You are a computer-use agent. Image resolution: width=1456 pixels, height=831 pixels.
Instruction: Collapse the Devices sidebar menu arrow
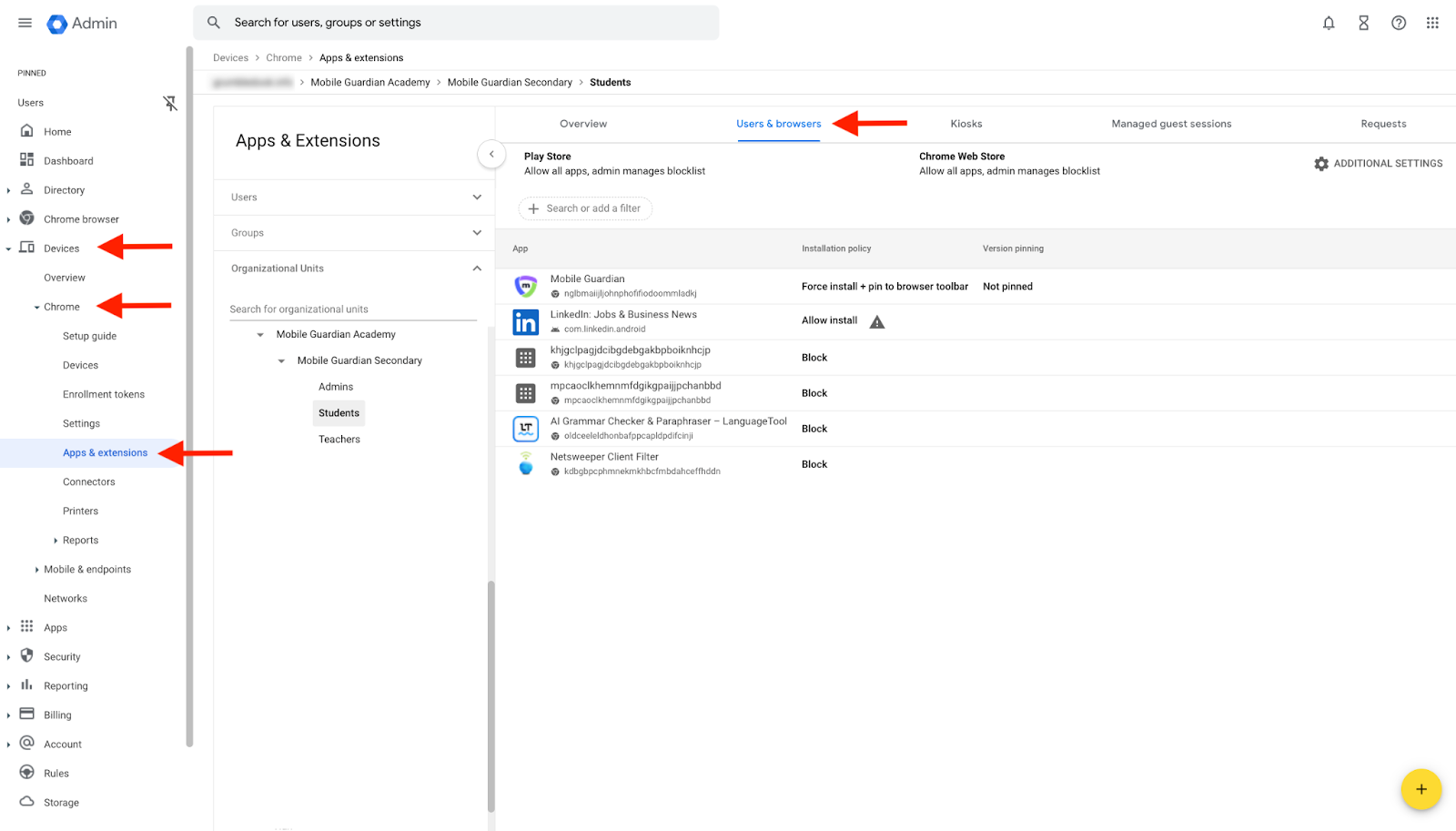tap(8, 248)
